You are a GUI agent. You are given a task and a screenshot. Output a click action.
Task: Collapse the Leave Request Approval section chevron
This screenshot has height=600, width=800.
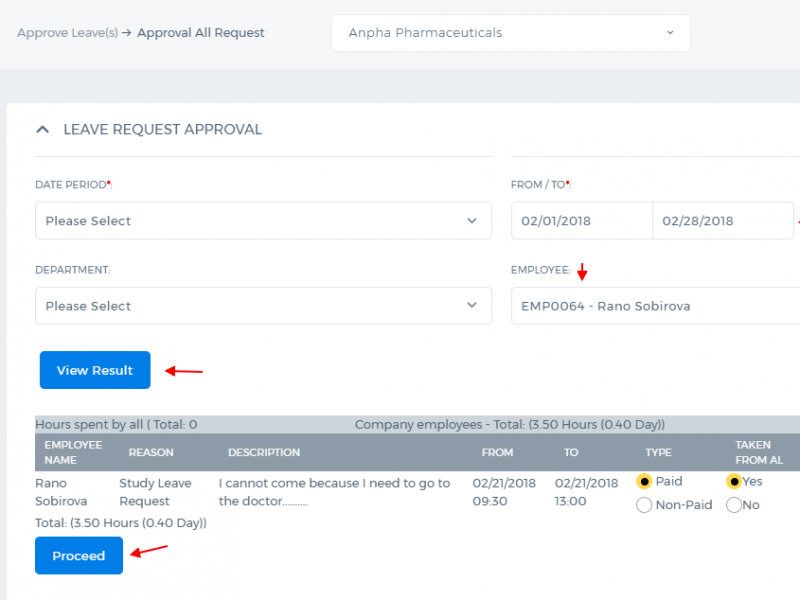pos(43,130)
